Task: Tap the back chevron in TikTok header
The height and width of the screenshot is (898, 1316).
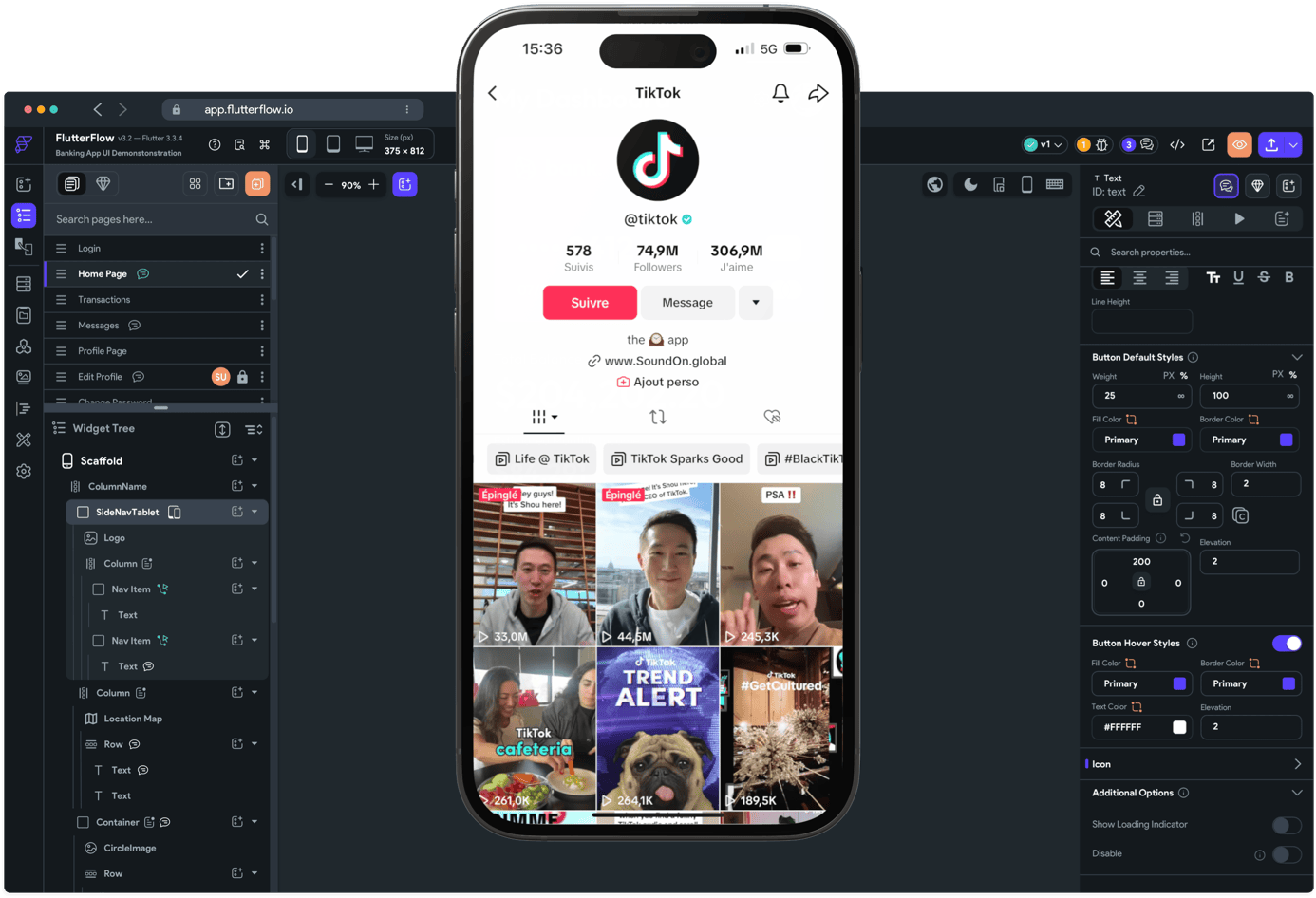Action: tap(492, 92)
